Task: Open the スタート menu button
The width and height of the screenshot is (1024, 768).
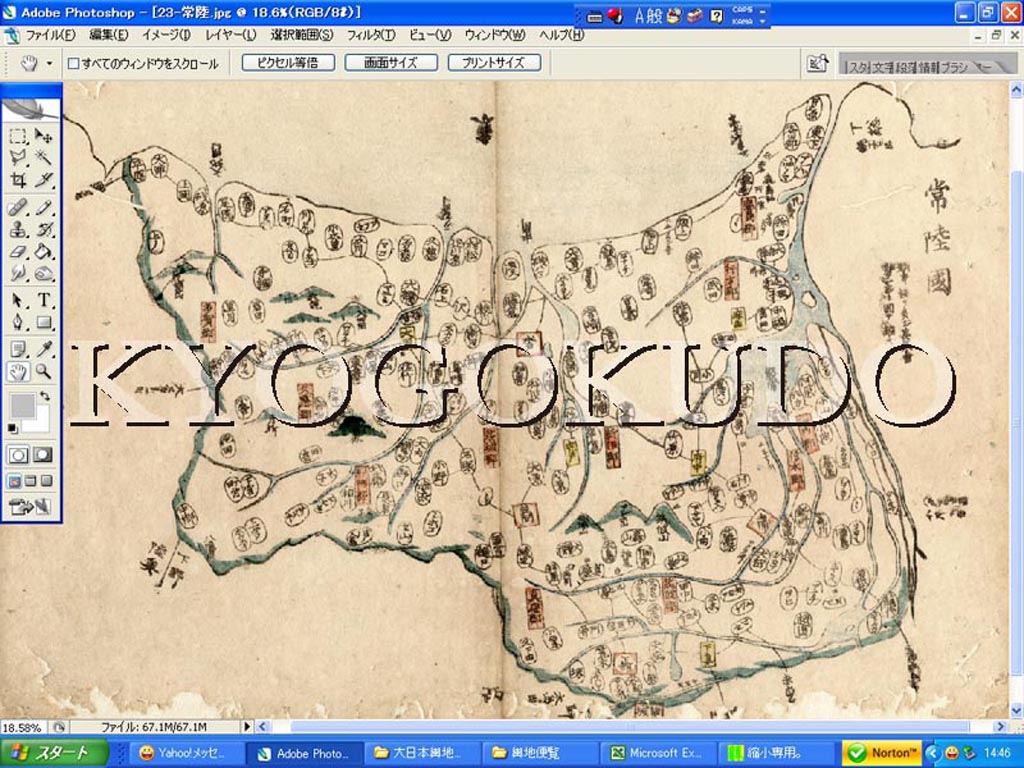Action: 54,753
